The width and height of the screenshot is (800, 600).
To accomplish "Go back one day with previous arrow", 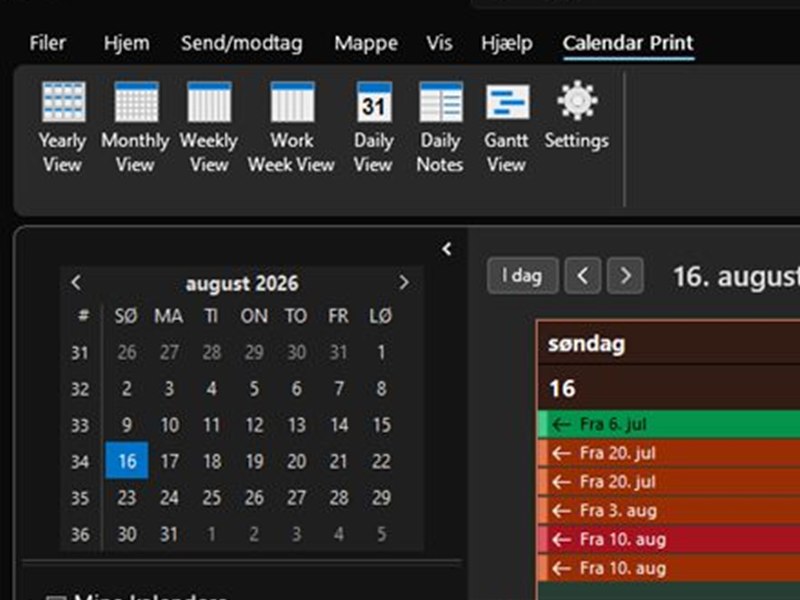I will [583, 276].
